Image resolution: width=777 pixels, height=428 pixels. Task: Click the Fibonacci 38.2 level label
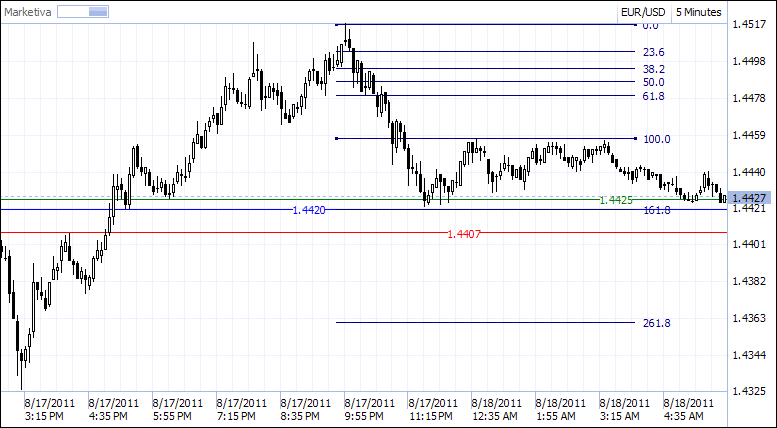point(654,69)
